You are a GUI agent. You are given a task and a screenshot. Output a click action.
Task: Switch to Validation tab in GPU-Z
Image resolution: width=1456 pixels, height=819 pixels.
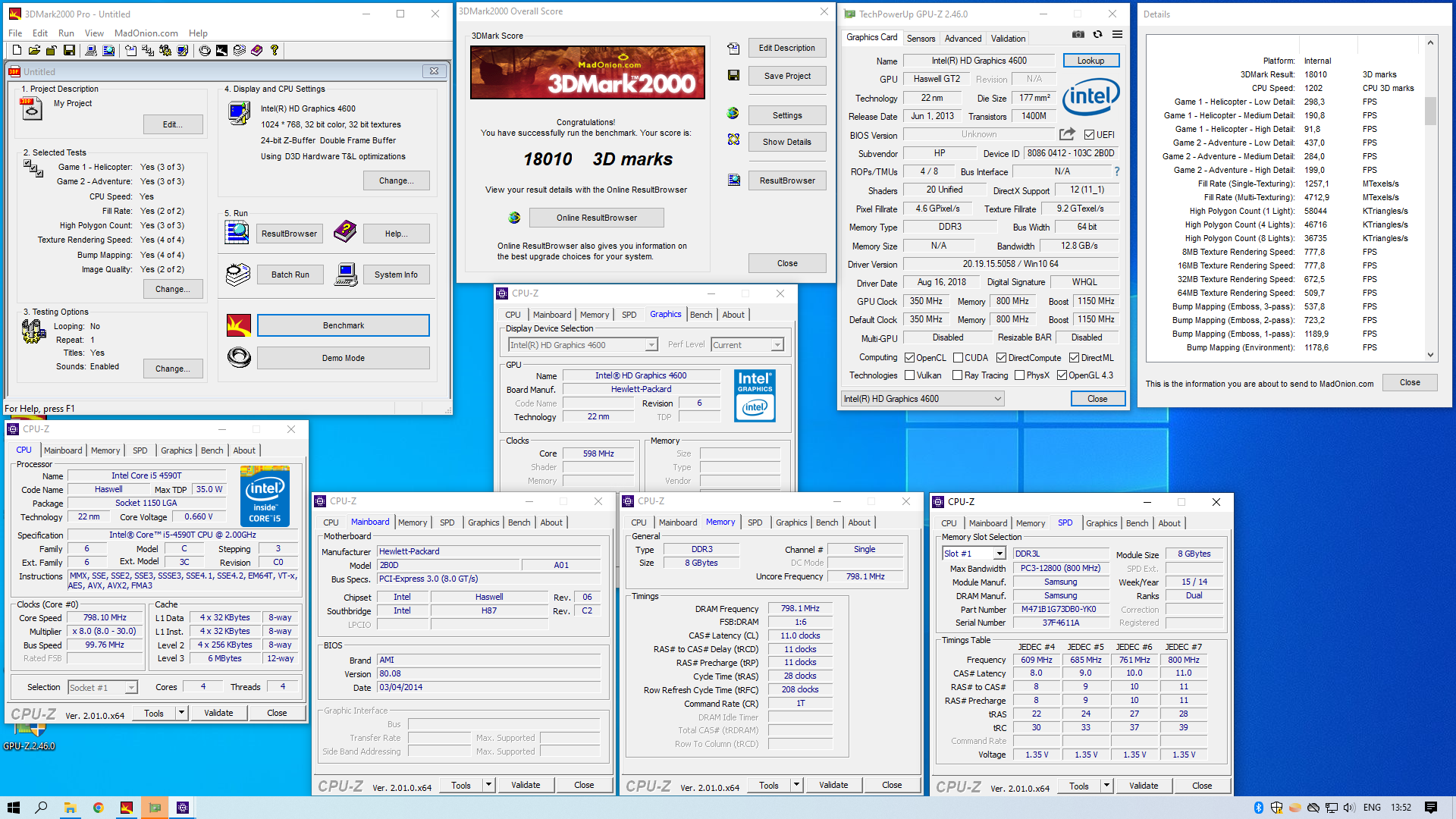1008,39
